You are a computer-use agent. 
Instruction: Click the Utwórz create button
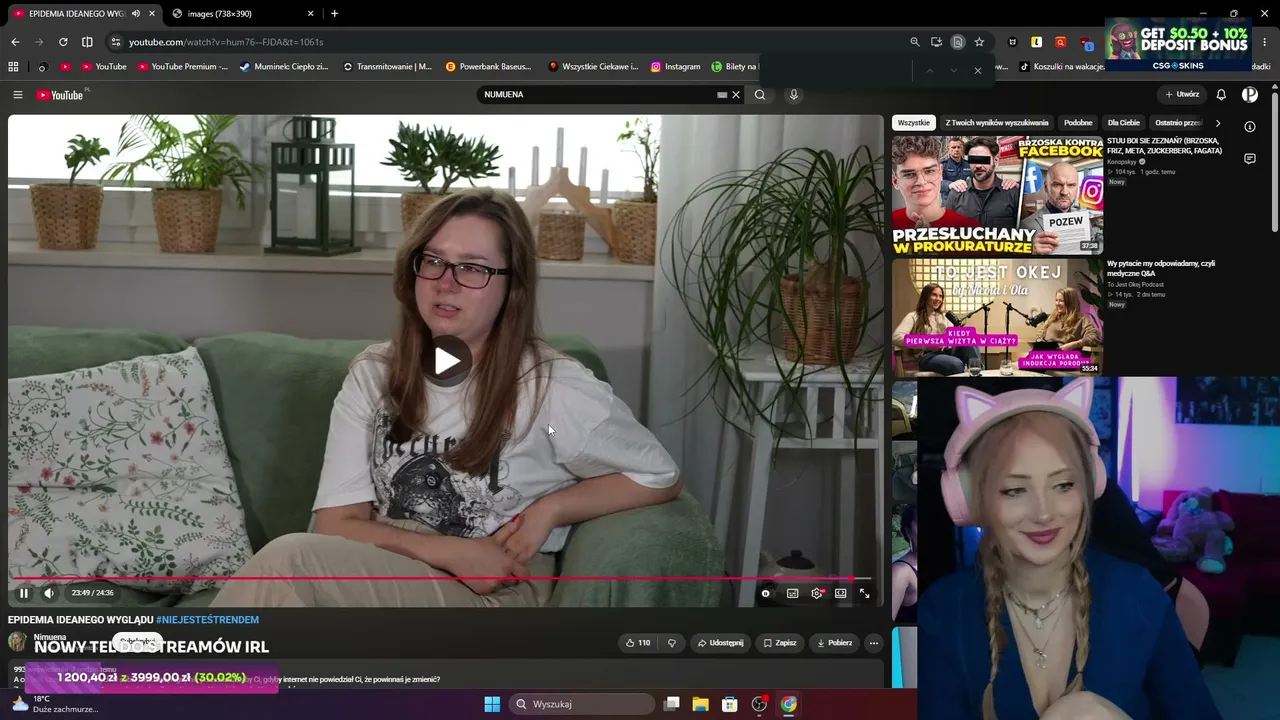[x=1182, y=95]
